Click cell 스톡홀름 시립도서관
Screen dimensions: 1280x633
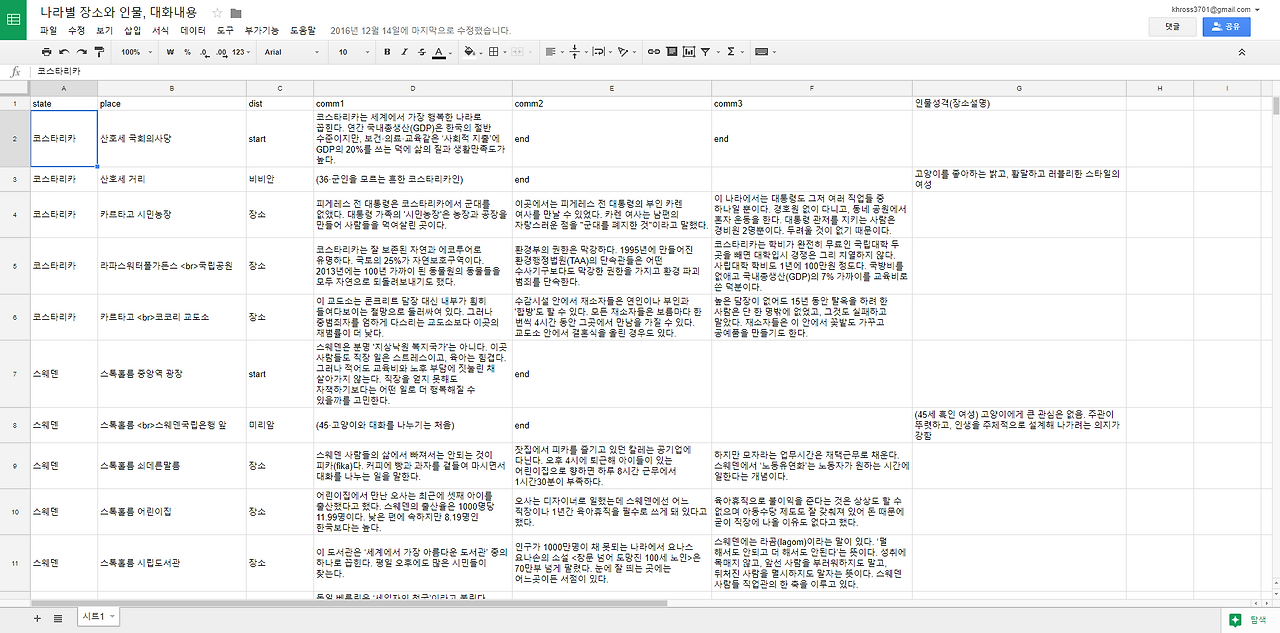point(172,564)
